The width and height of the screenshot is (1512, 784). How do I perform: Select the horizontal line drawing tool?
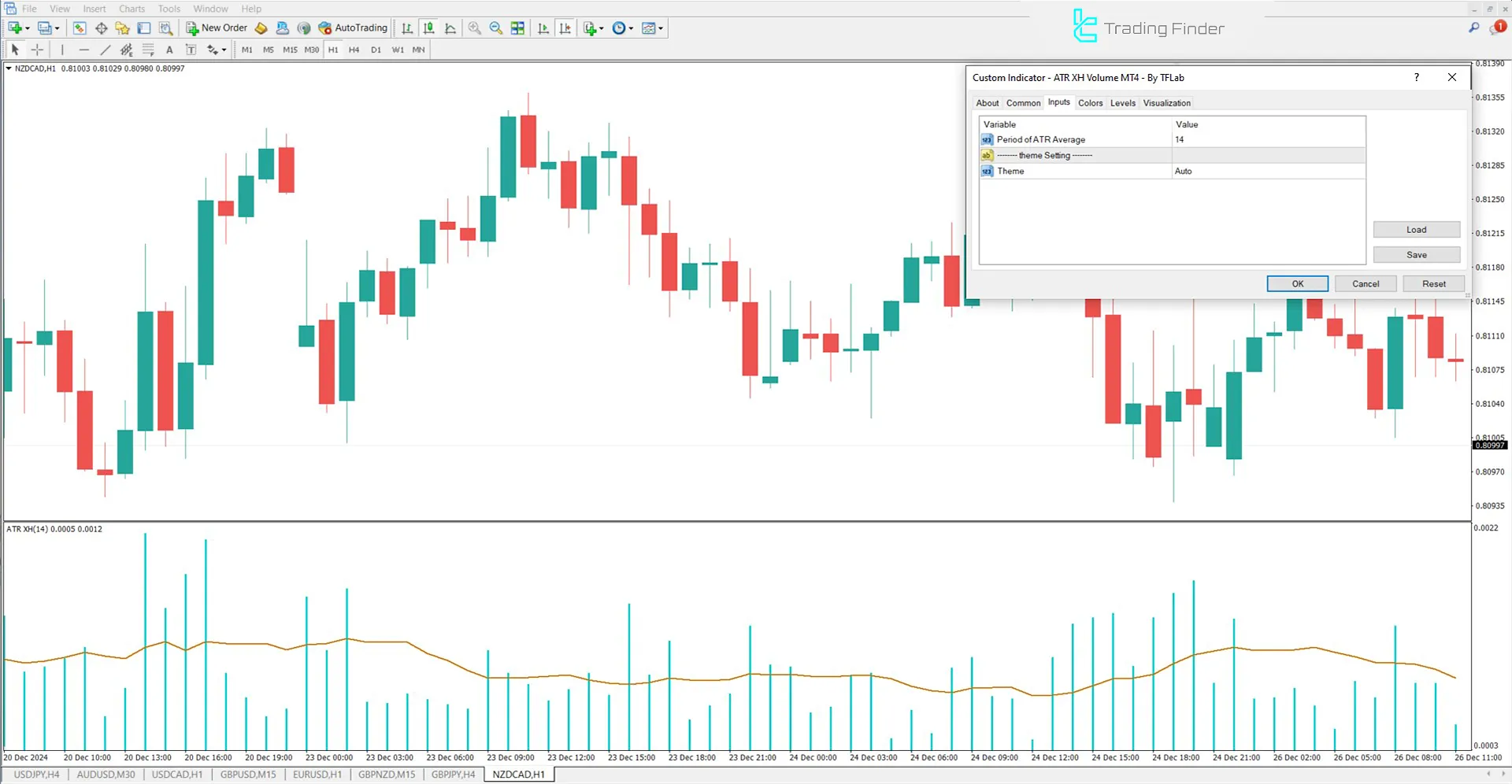(84, 49)
